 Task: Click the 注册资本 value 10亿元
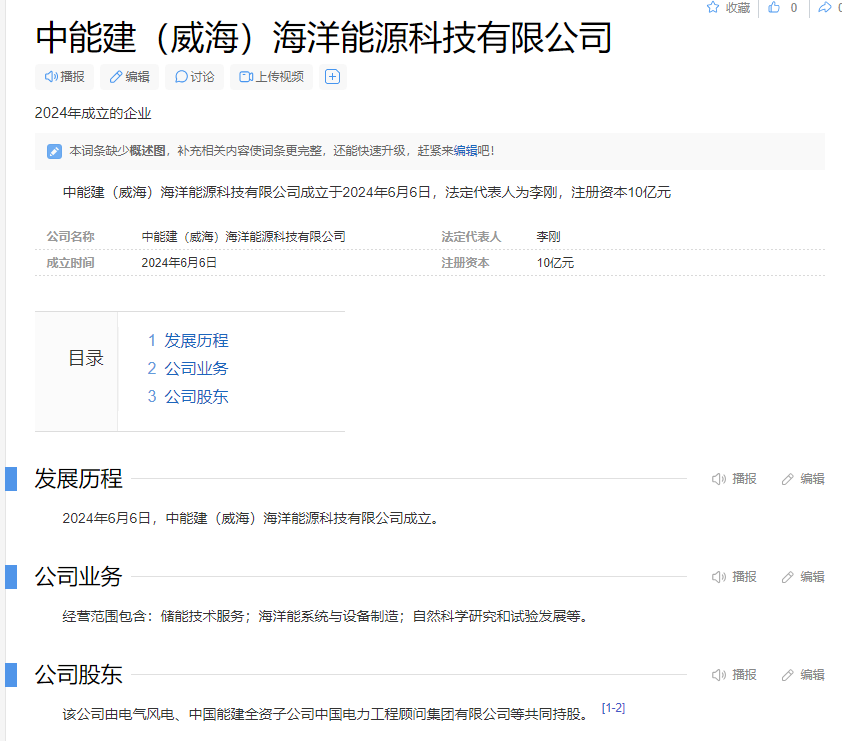(555, 263)
